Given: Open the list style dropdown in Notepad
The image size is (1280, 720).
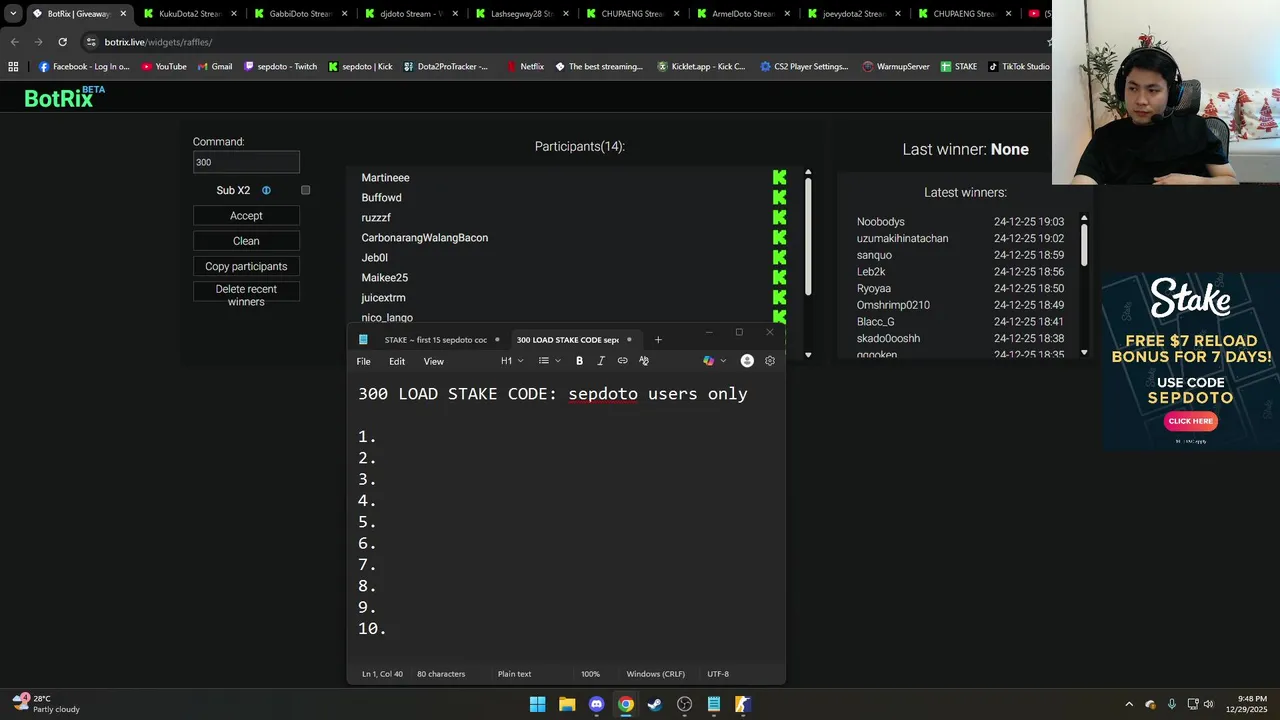Looking at the screenshot, I should coord(549,361).
